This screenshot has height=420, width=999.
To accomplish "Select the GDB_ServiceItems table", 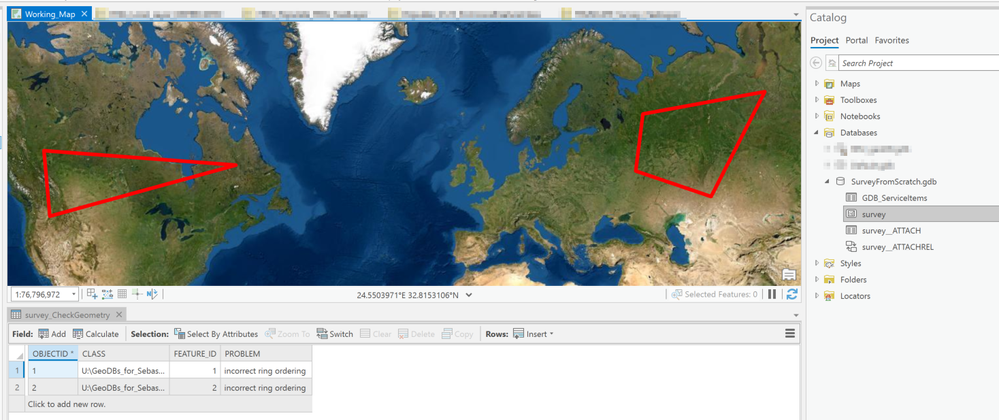I will (x=894, y=198).
